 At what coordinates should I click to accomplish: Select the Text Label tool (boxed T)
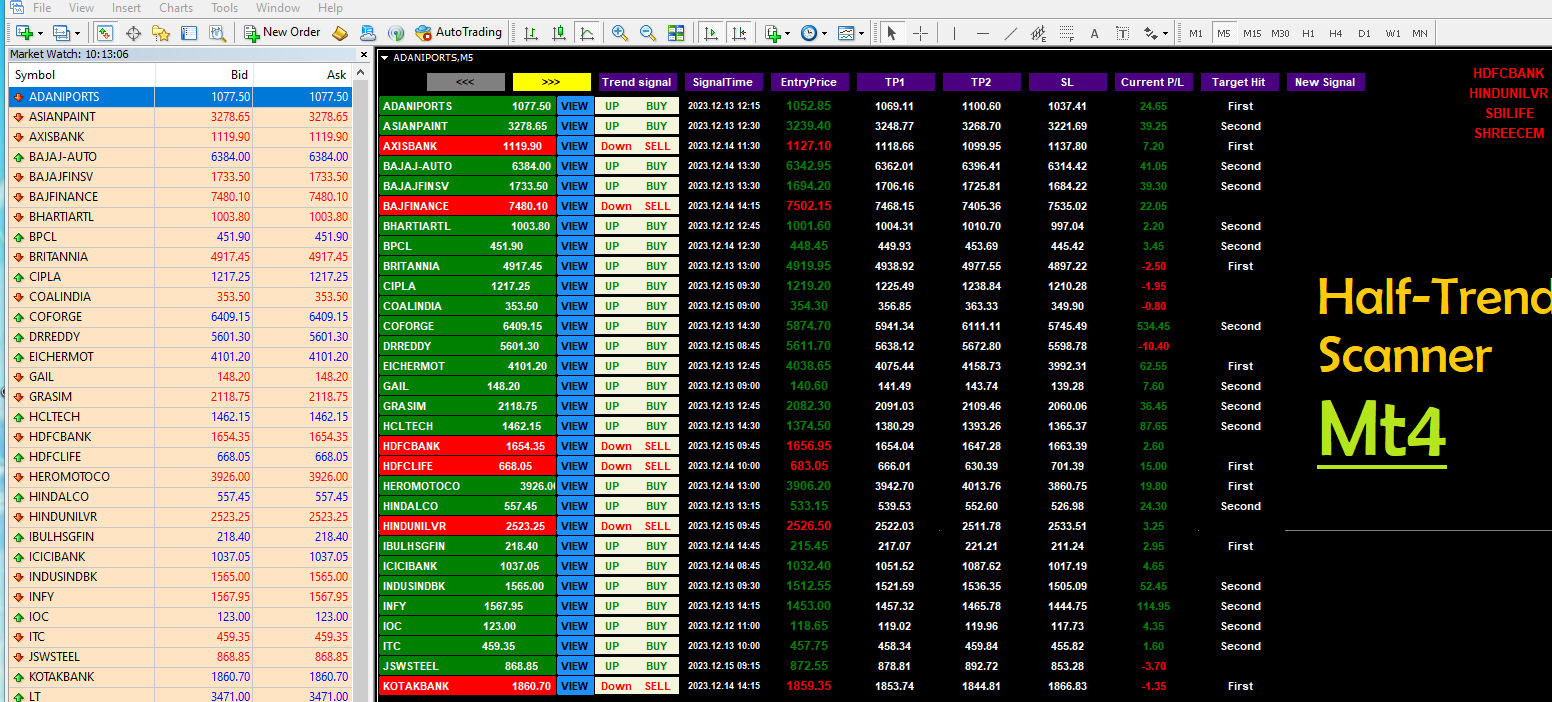click(1122, 33)
